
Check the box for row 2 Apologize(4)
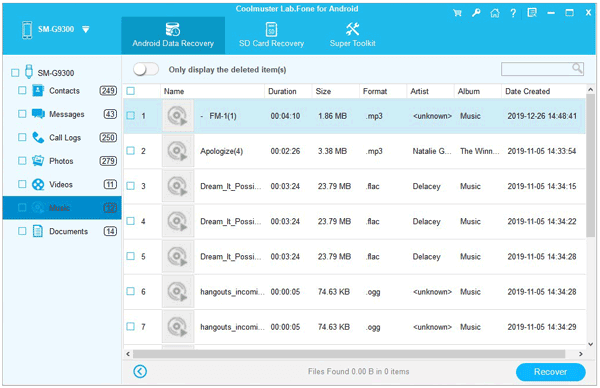[131, 151]
